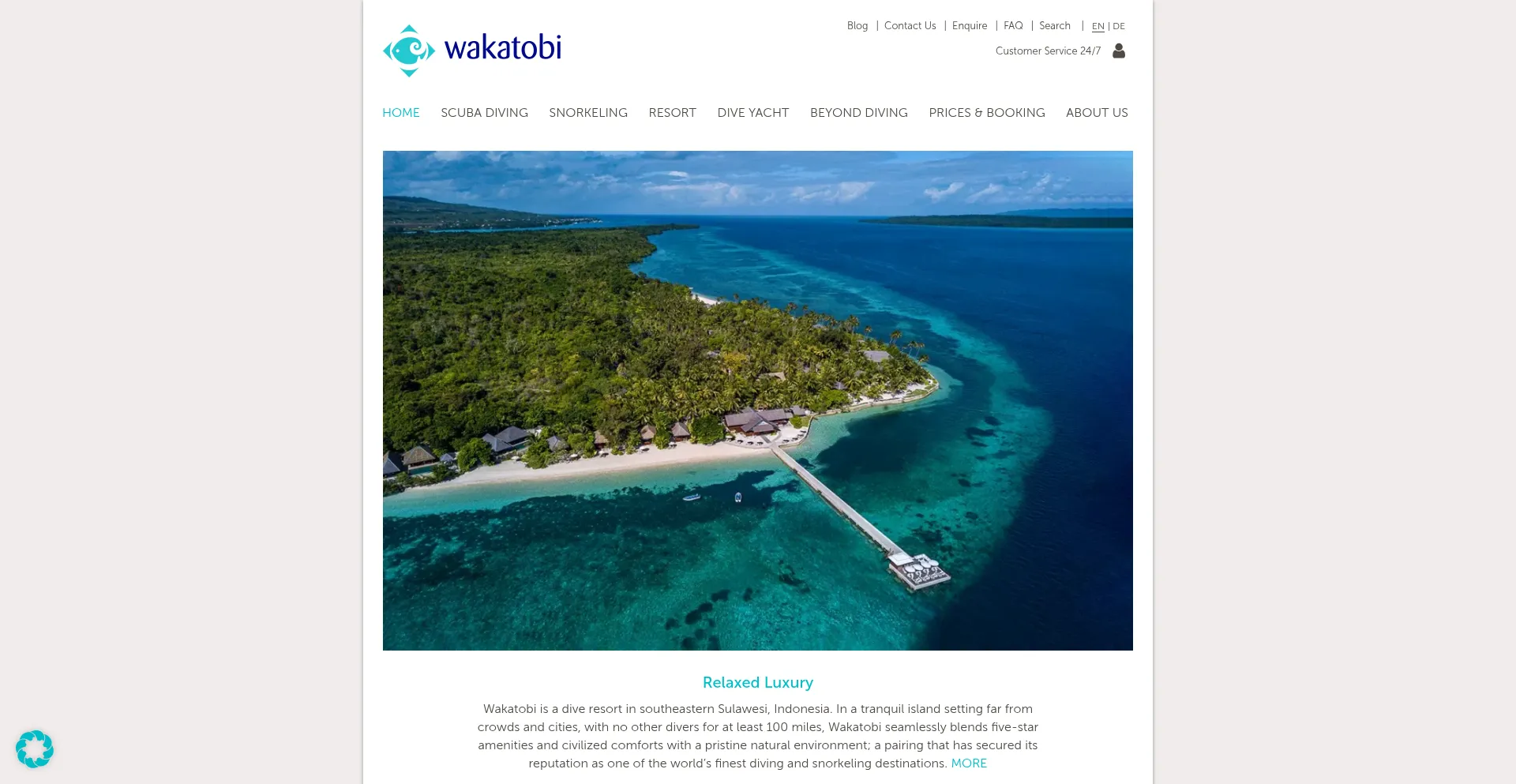The height and width of the screenshot is (784, 1516).
Task: Open the Scuba Diving menu
Action: (x=484, y=113)
